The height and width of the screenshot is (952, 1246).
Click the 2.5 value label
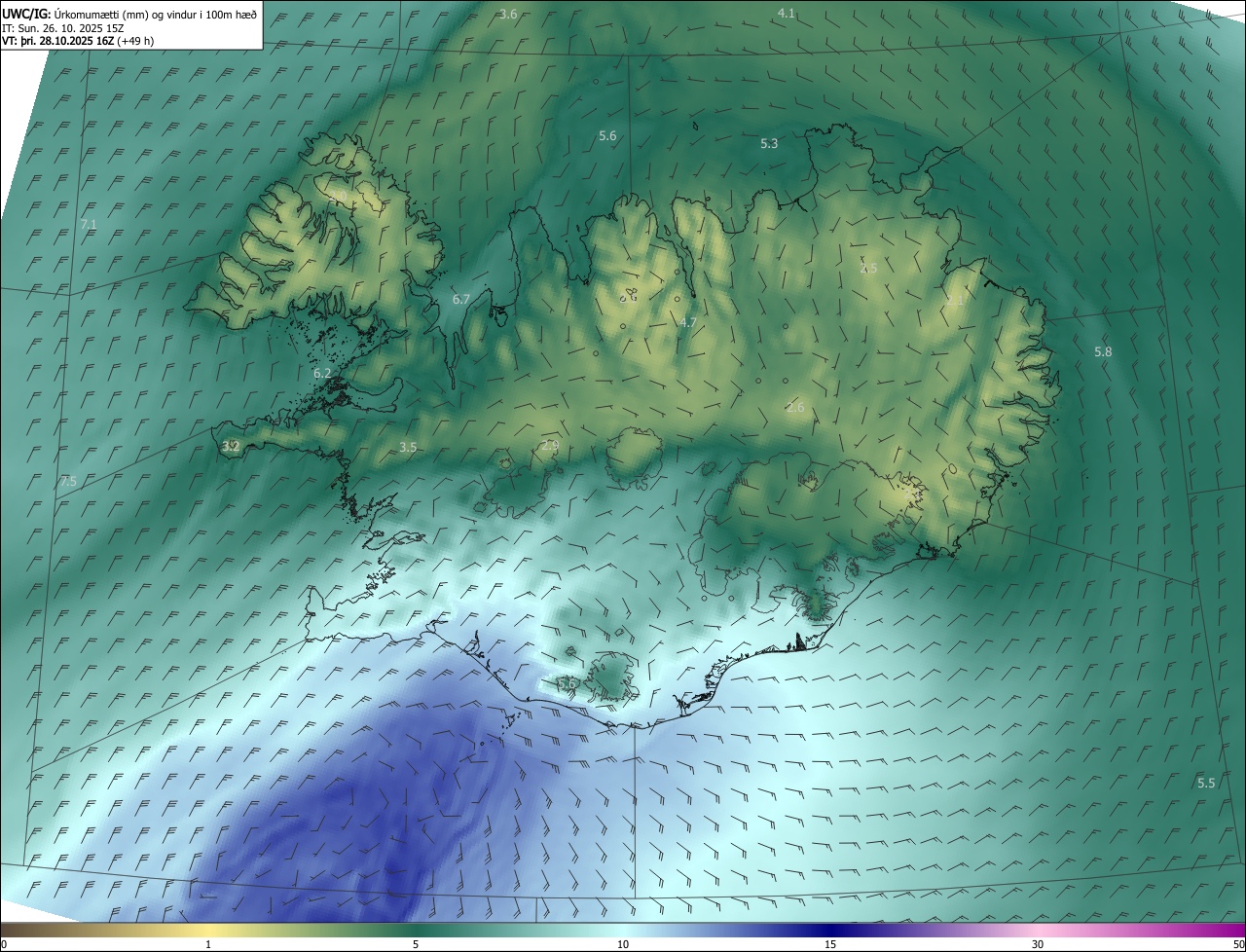[x=868, y=269]
